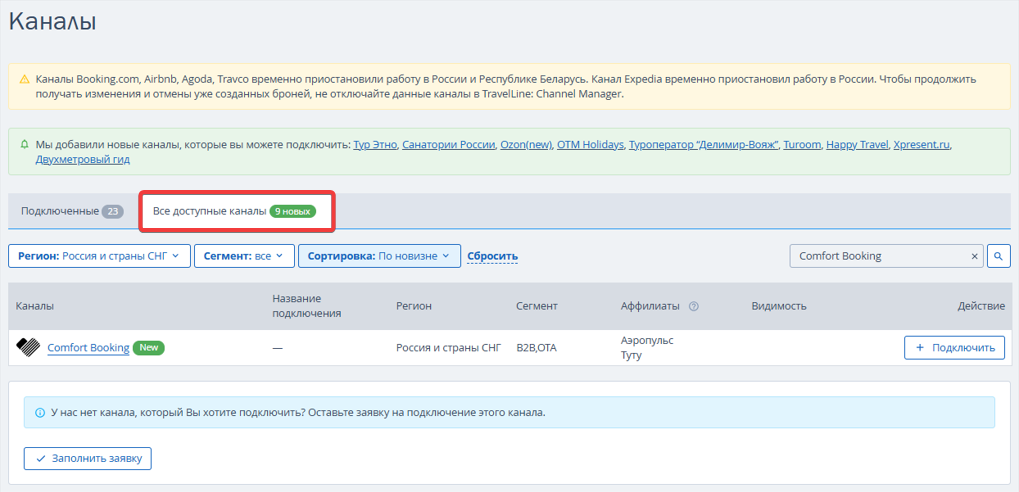Click the search magnifier button

[999, 256]
